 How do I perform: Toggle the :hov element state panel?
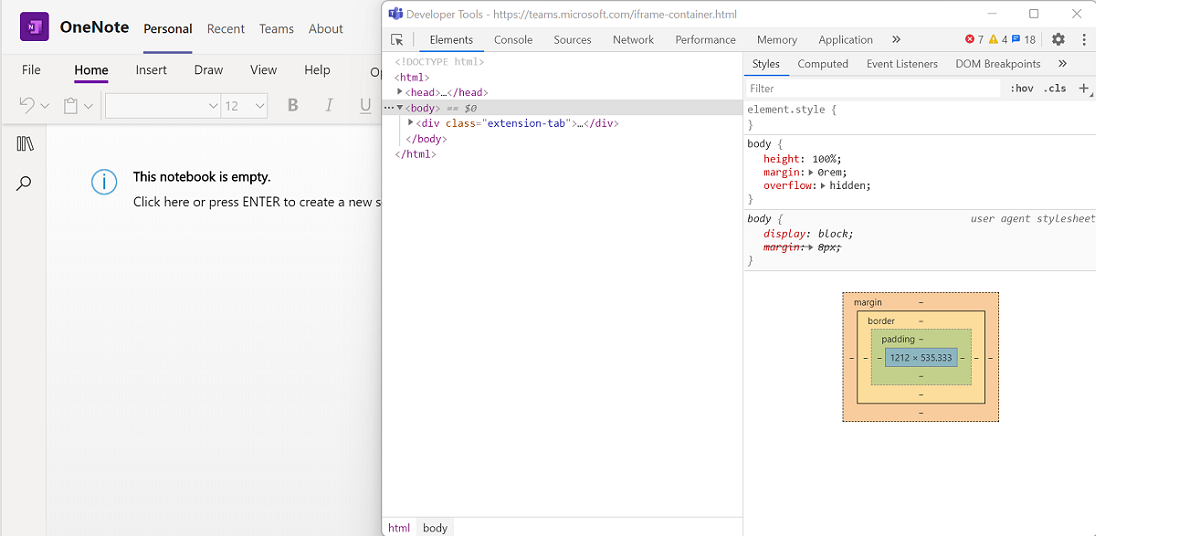[1021, 88]
